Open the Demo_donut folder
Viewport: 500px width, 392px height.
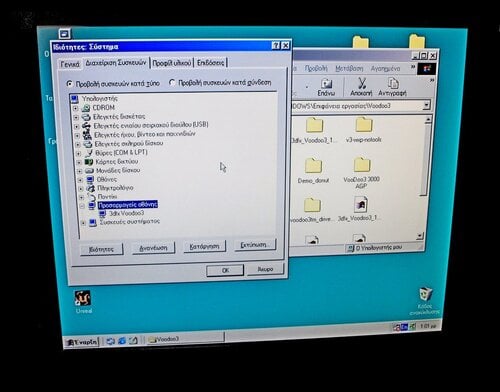pyautogui.click(x=313, y=166)
